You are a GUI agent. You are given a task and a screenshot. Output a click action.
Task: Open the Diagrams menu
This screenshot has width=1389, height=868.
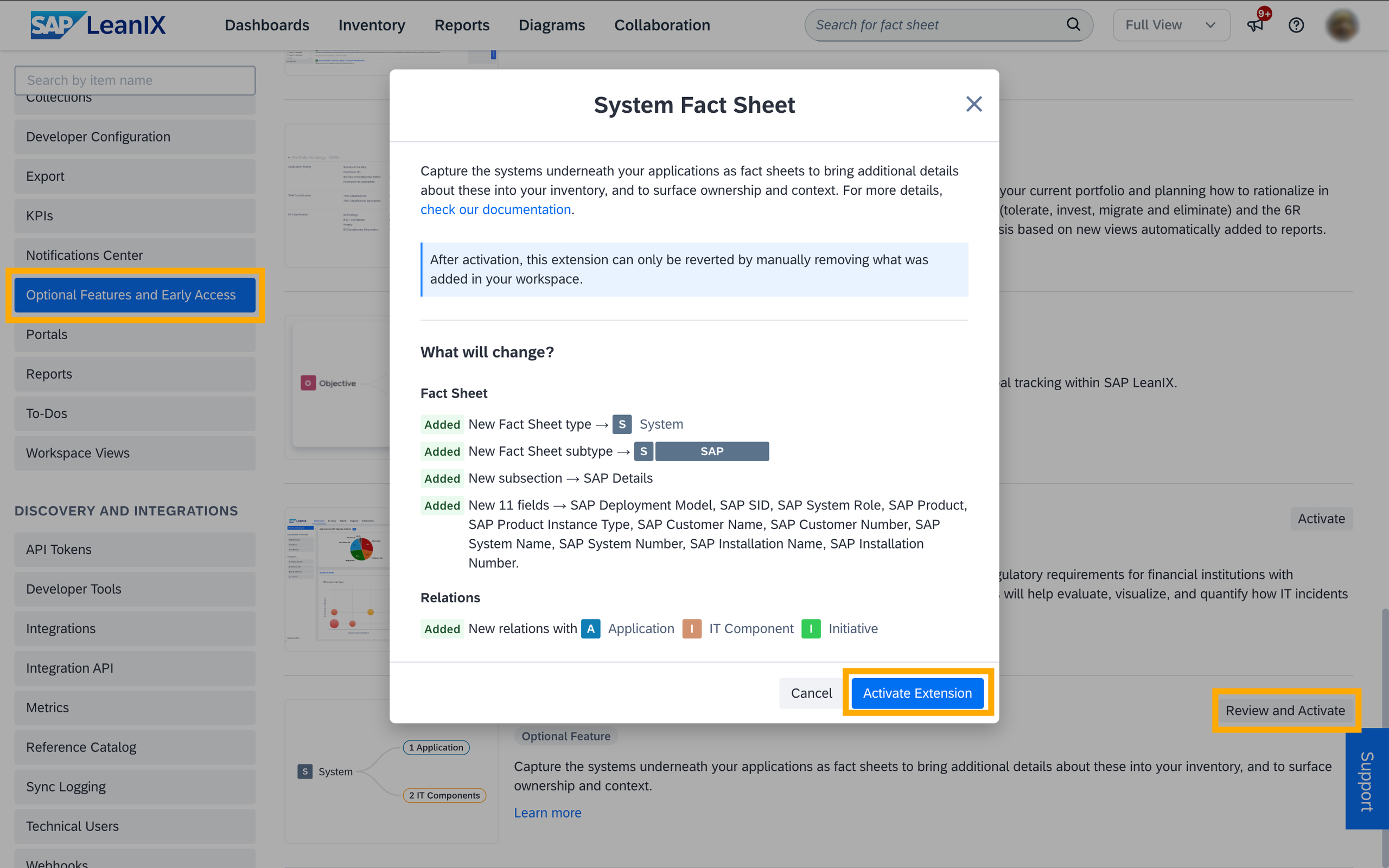[552, 25]
